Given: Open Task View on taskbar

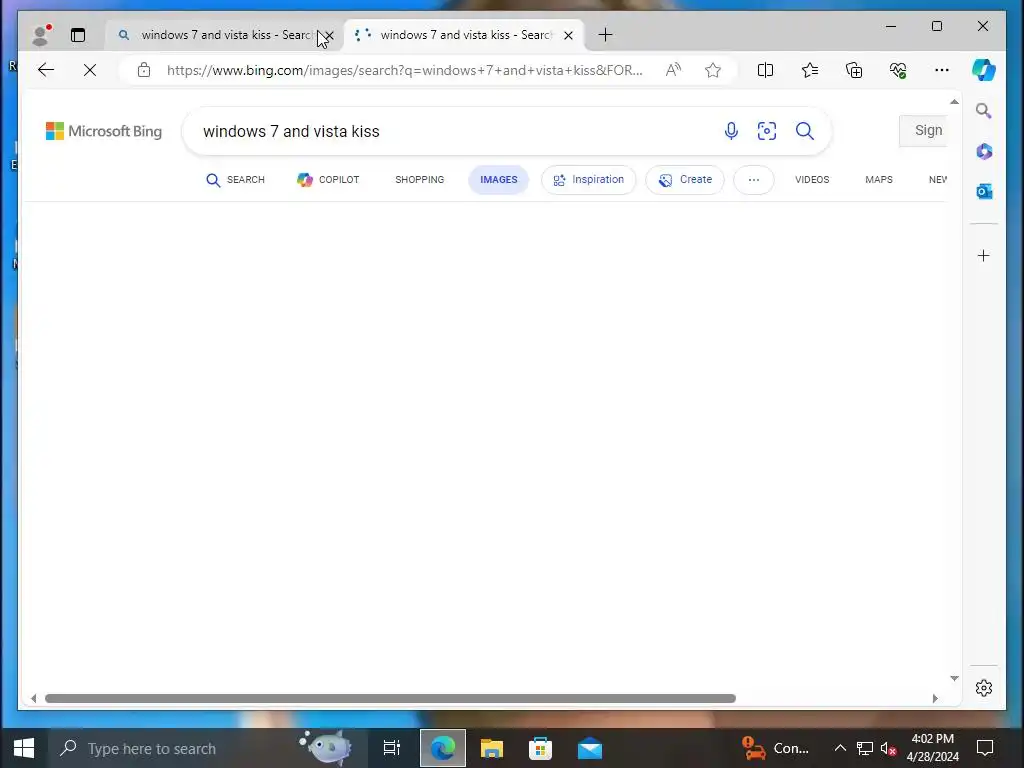Looking at the screenshot, I should click(x=392, y=748).
